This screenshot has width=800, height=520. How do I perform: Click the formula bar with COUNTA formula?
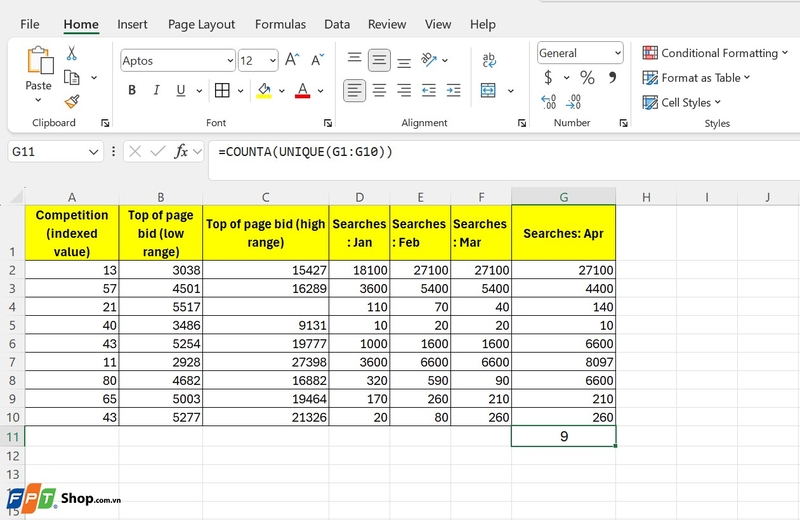[x=504, y=161]
